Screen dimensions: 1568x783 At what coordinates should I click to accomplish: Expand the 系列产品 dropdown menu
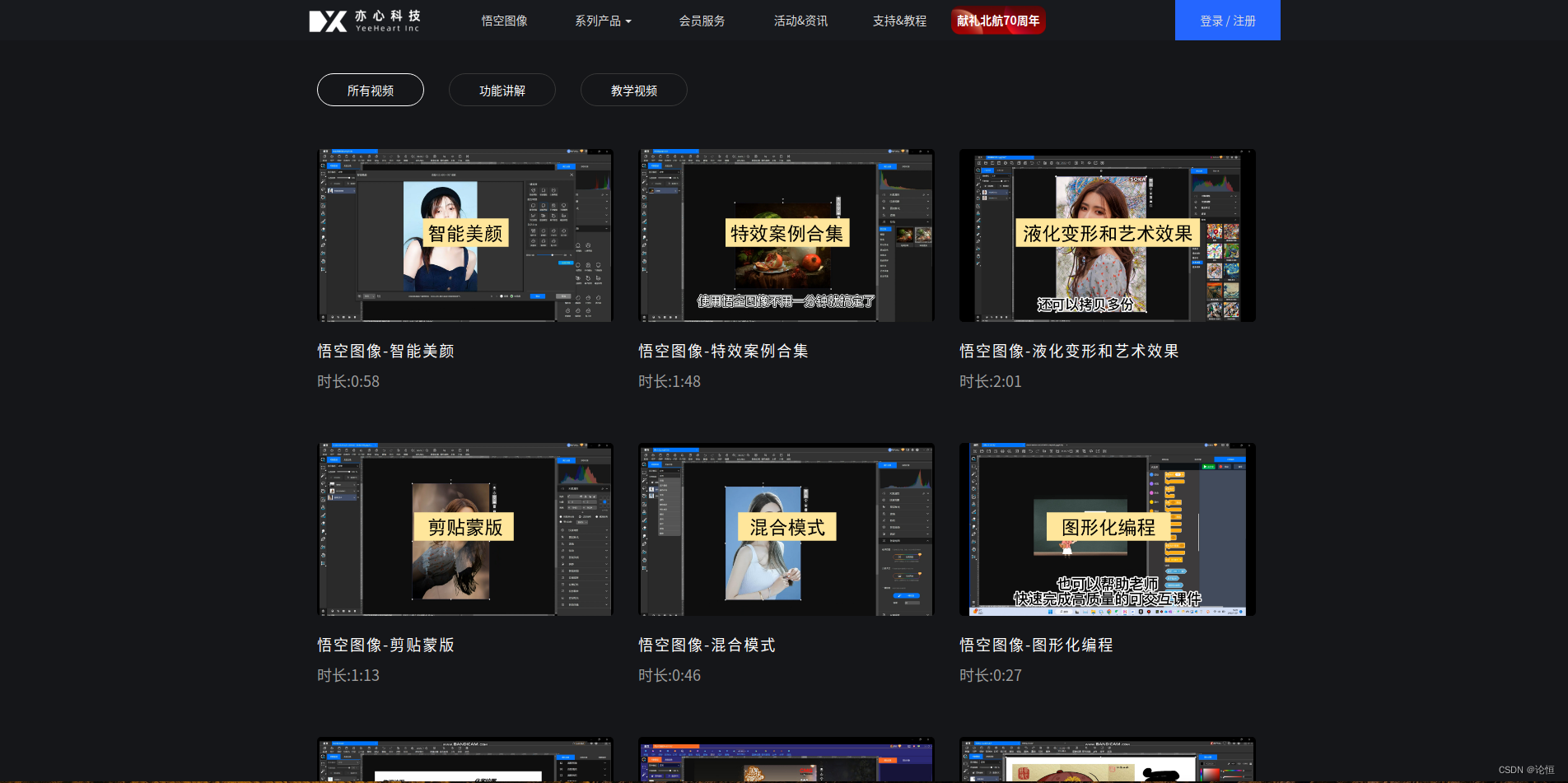(603, 21)
